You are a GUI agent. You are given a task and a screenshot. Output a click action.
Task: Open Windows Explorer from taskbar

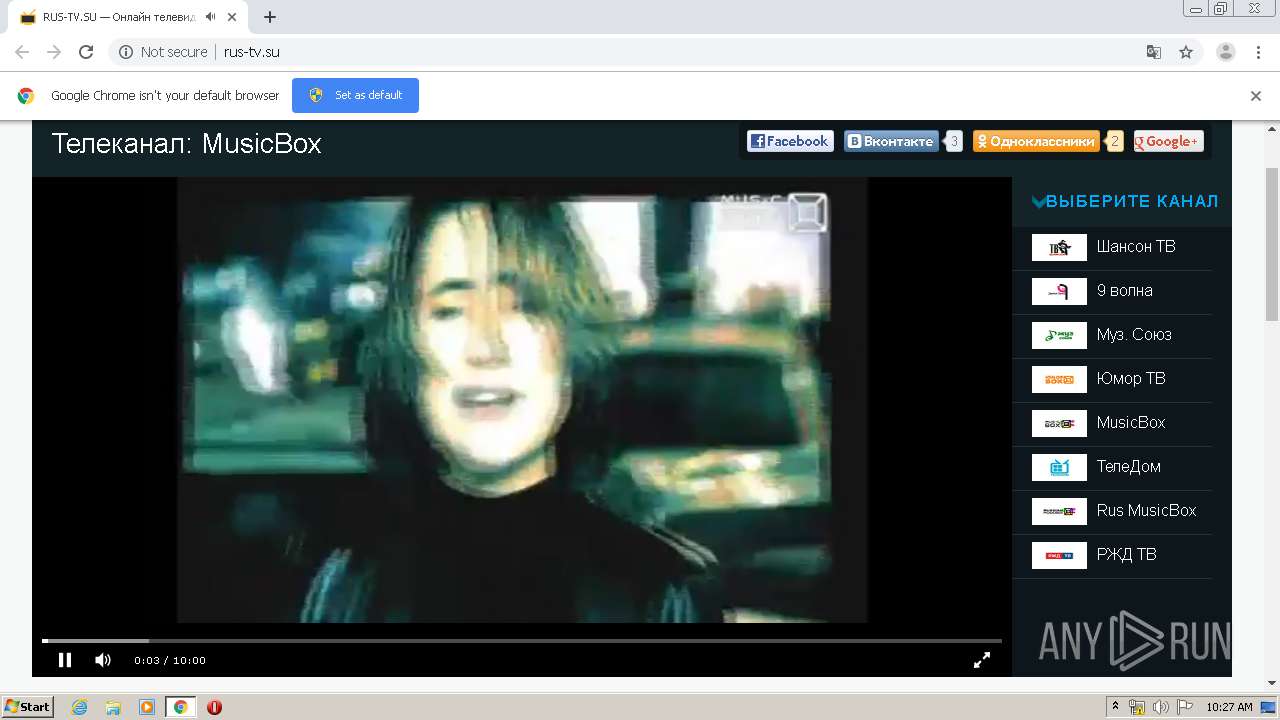point(113,707)
